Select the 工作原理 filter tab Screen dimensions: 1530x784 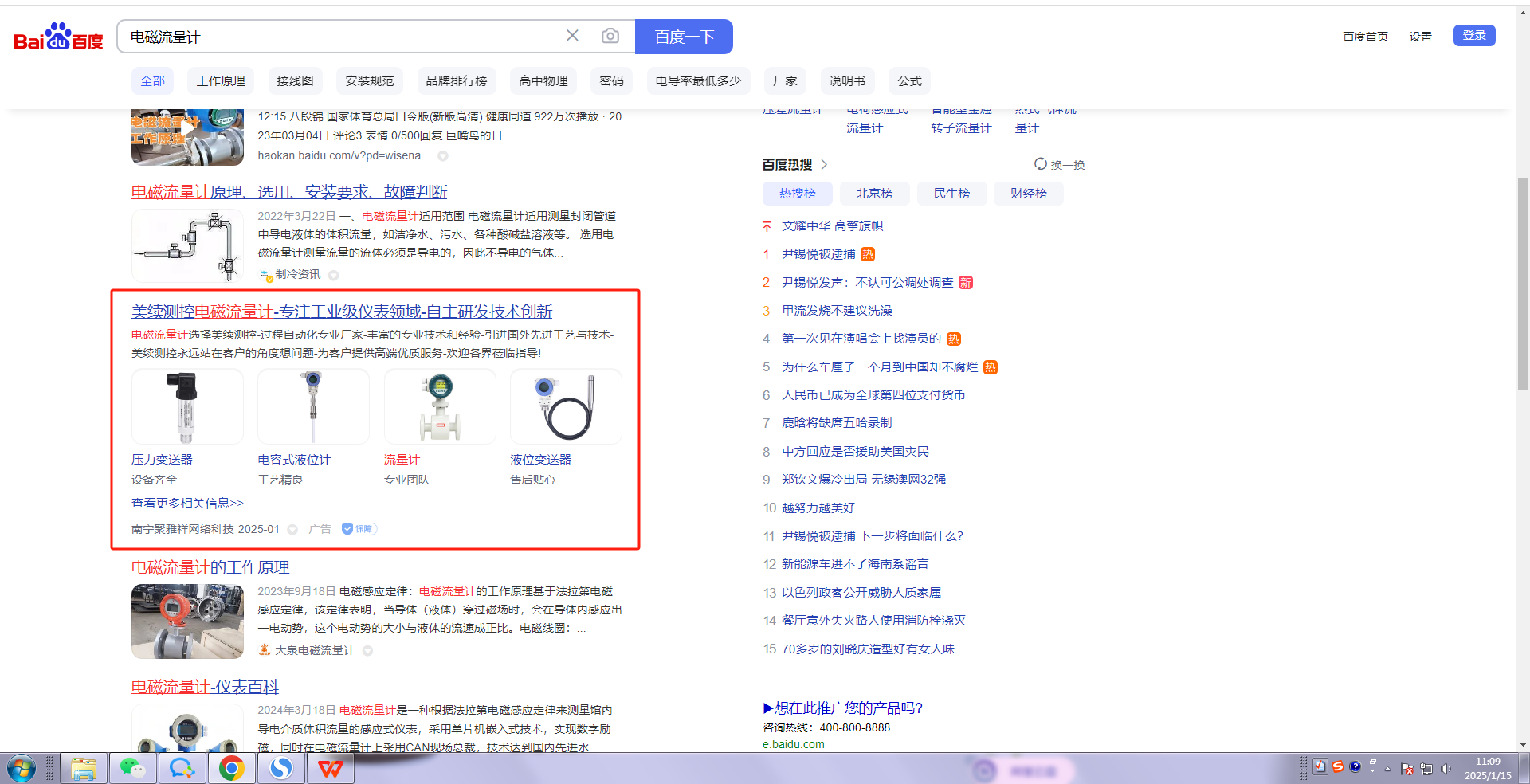pyautogui.click(x=221, y=81)
